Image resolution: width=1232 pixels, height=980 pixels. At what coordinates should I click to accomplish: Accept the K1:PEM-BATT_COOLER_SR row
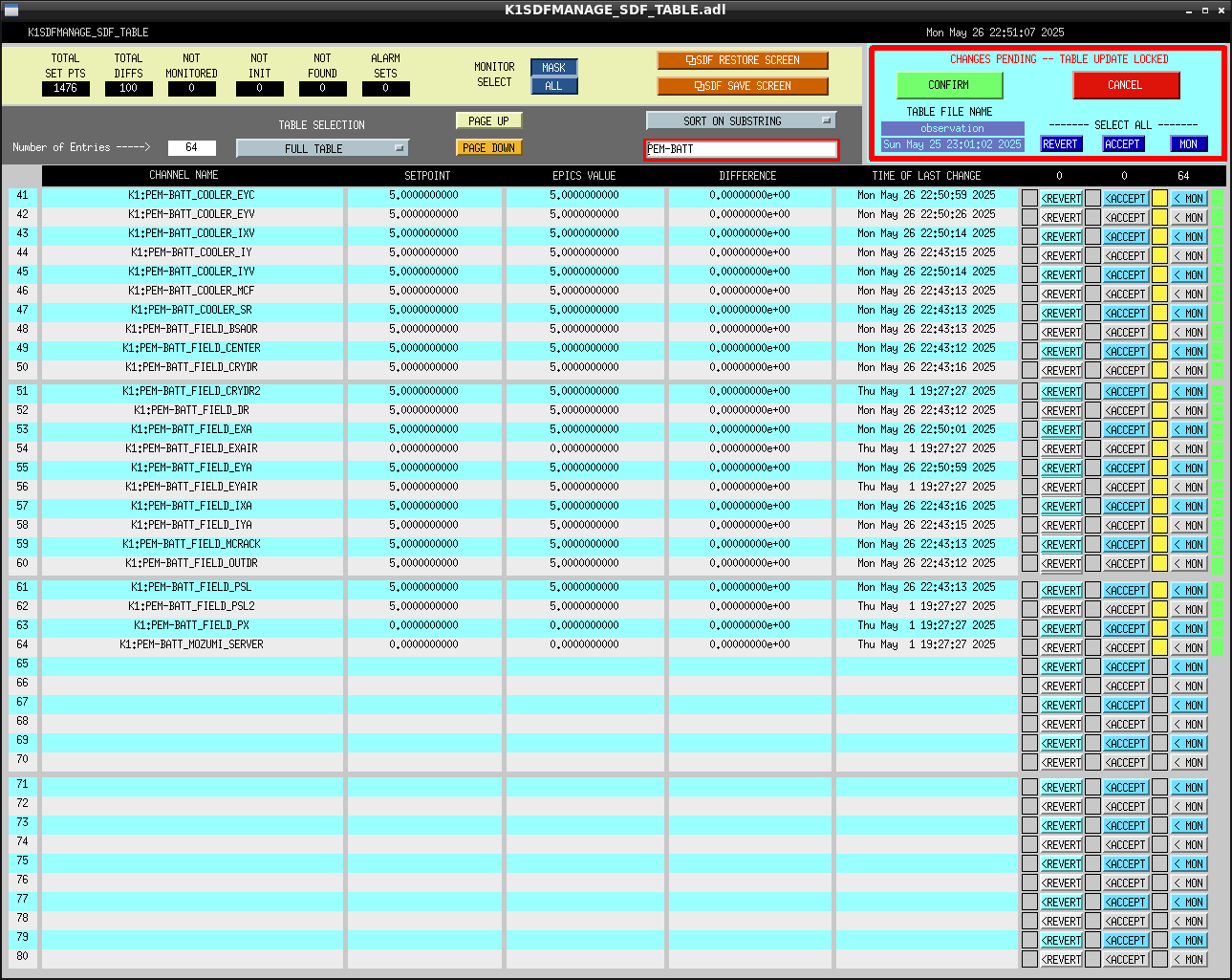[x=1126, y=314]
